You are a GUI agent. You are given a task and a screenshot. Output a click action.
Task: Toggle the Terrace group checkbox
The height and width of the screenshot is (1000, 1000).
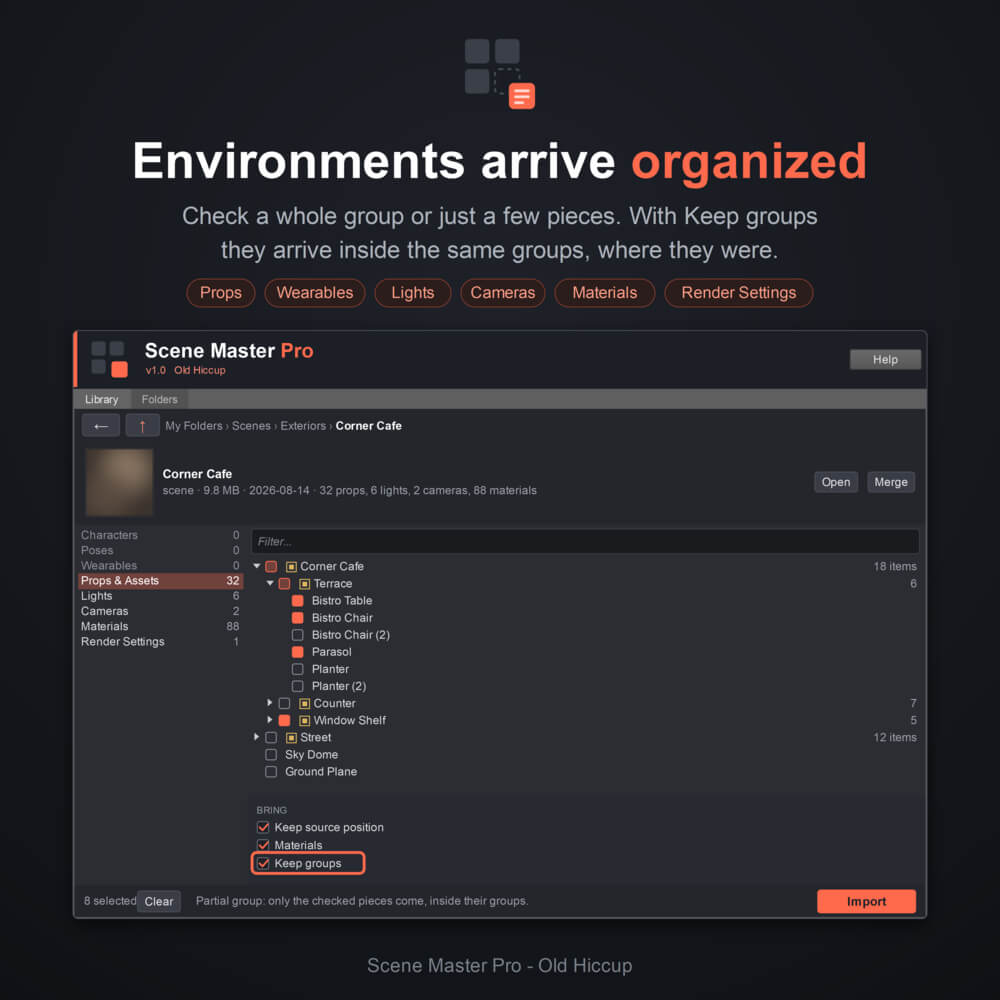tap(284, 584)
